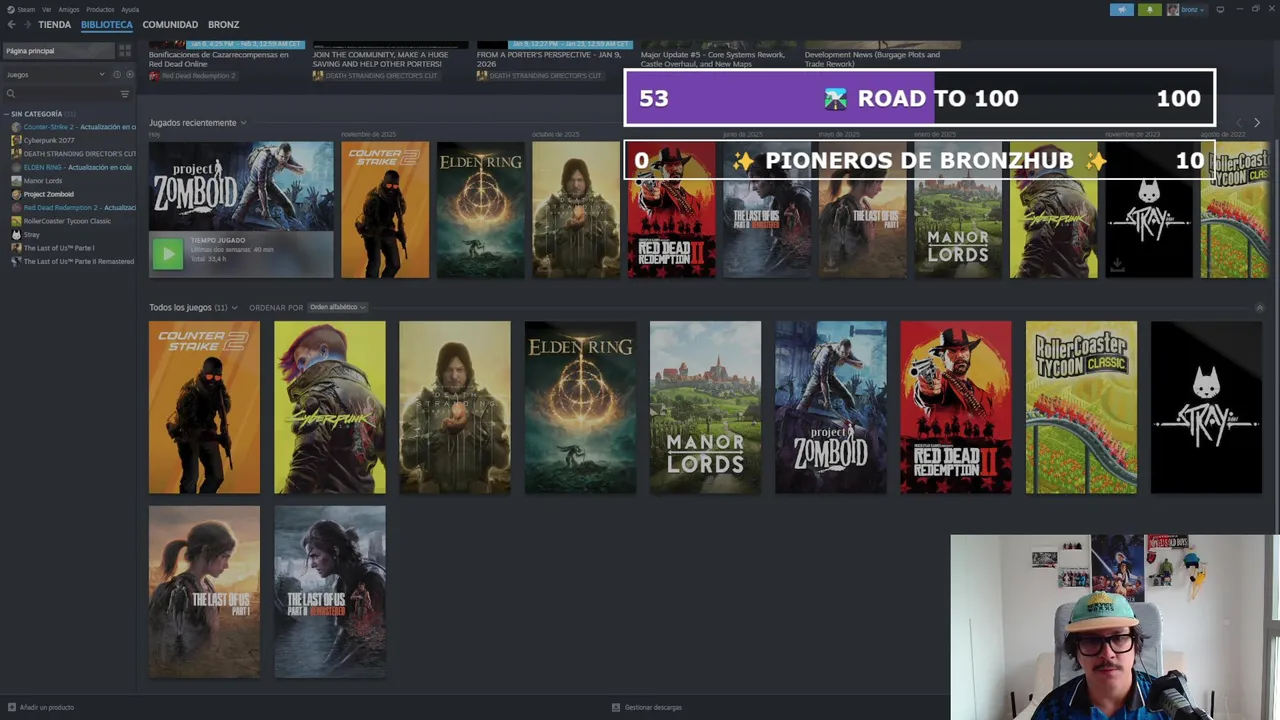Select The Last of Us Parte II Remastered in sidebar
The height and width of the screenshot is (720, 1280).
73,261
